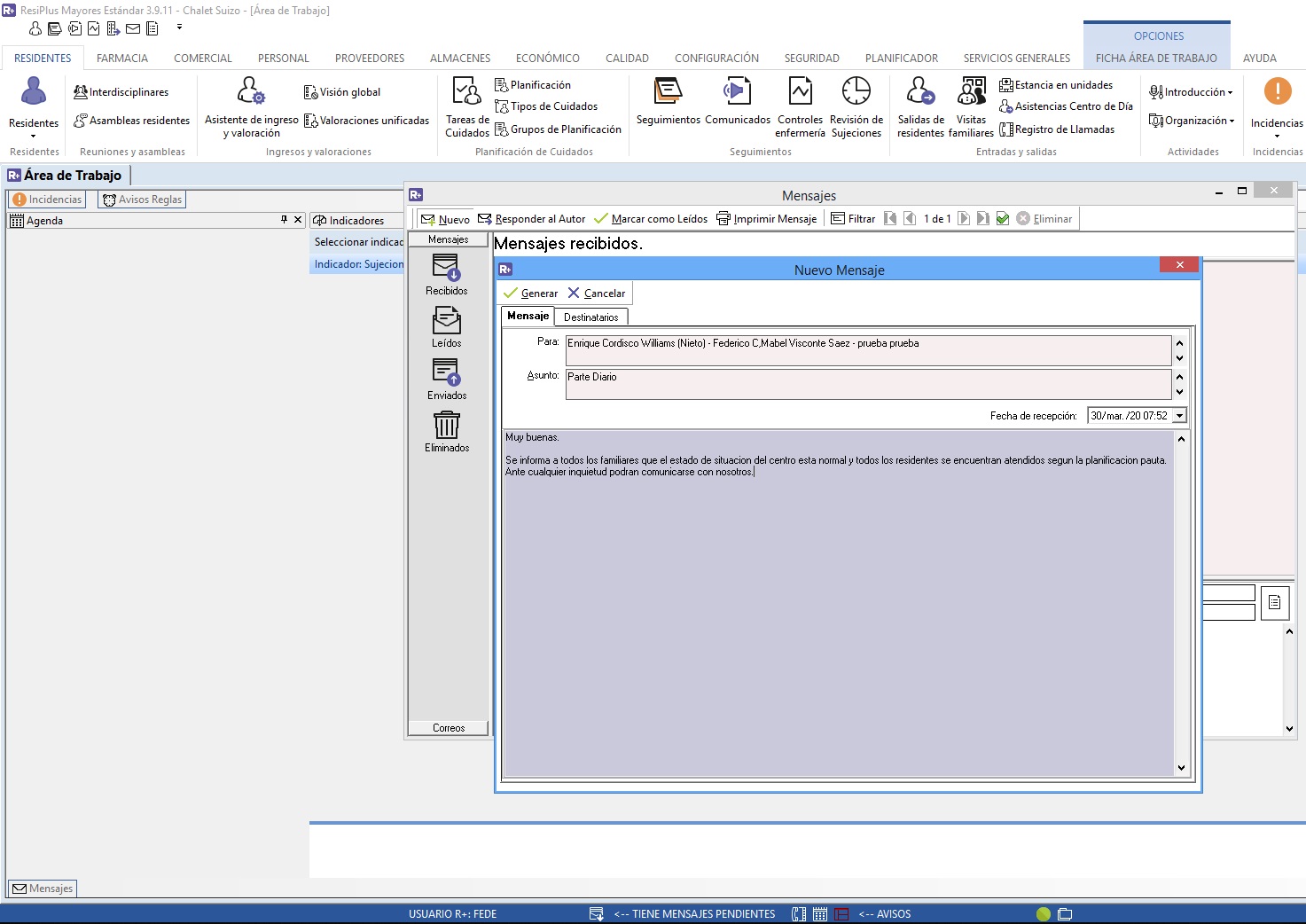Screen dimensions: 1306x924
Task: Open the Recibidos message folder
Action: (446, 274)
